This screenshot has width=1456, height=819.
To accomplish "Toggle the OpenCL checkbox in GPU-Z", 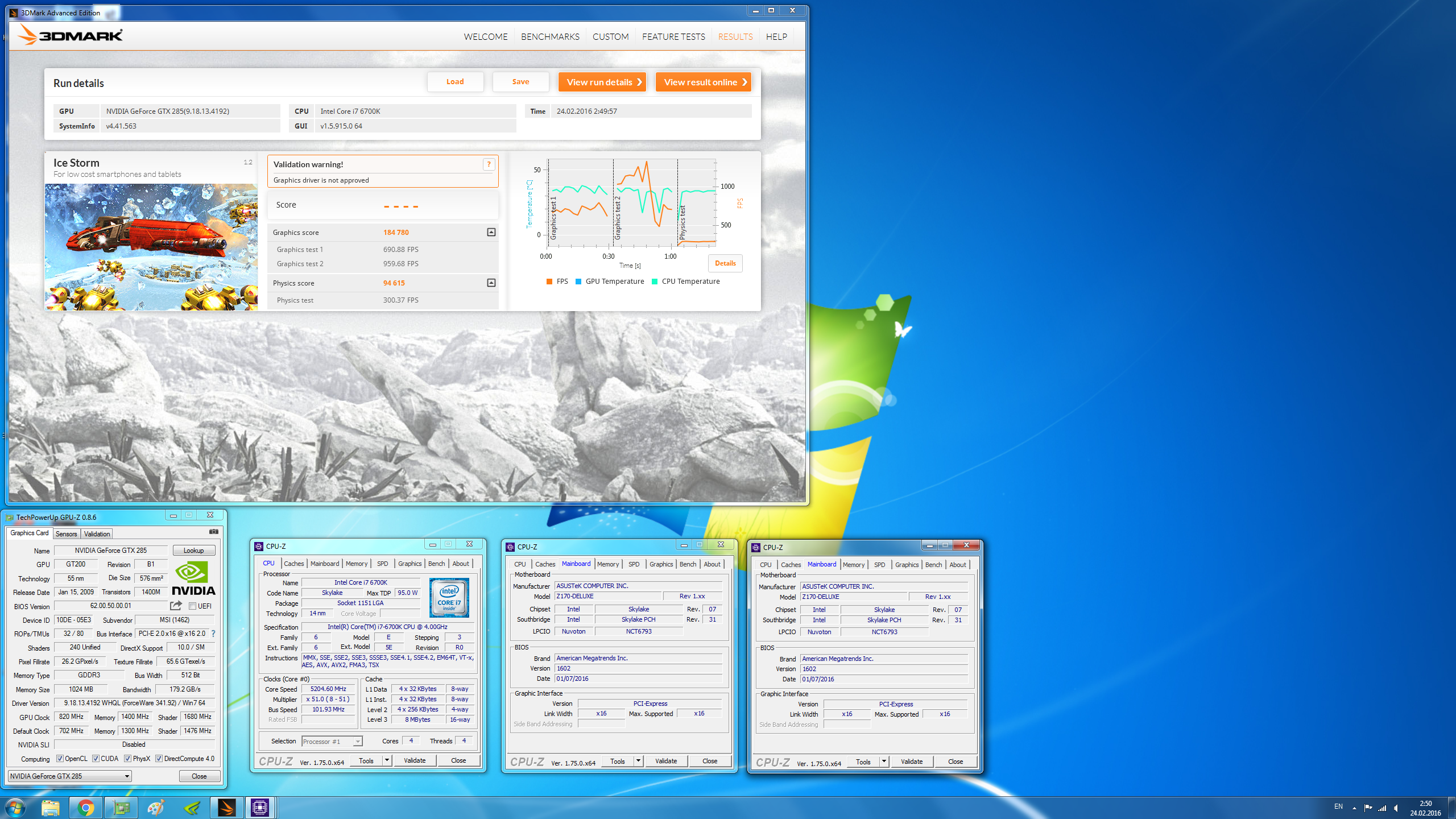I will click(x=60, y=759).
